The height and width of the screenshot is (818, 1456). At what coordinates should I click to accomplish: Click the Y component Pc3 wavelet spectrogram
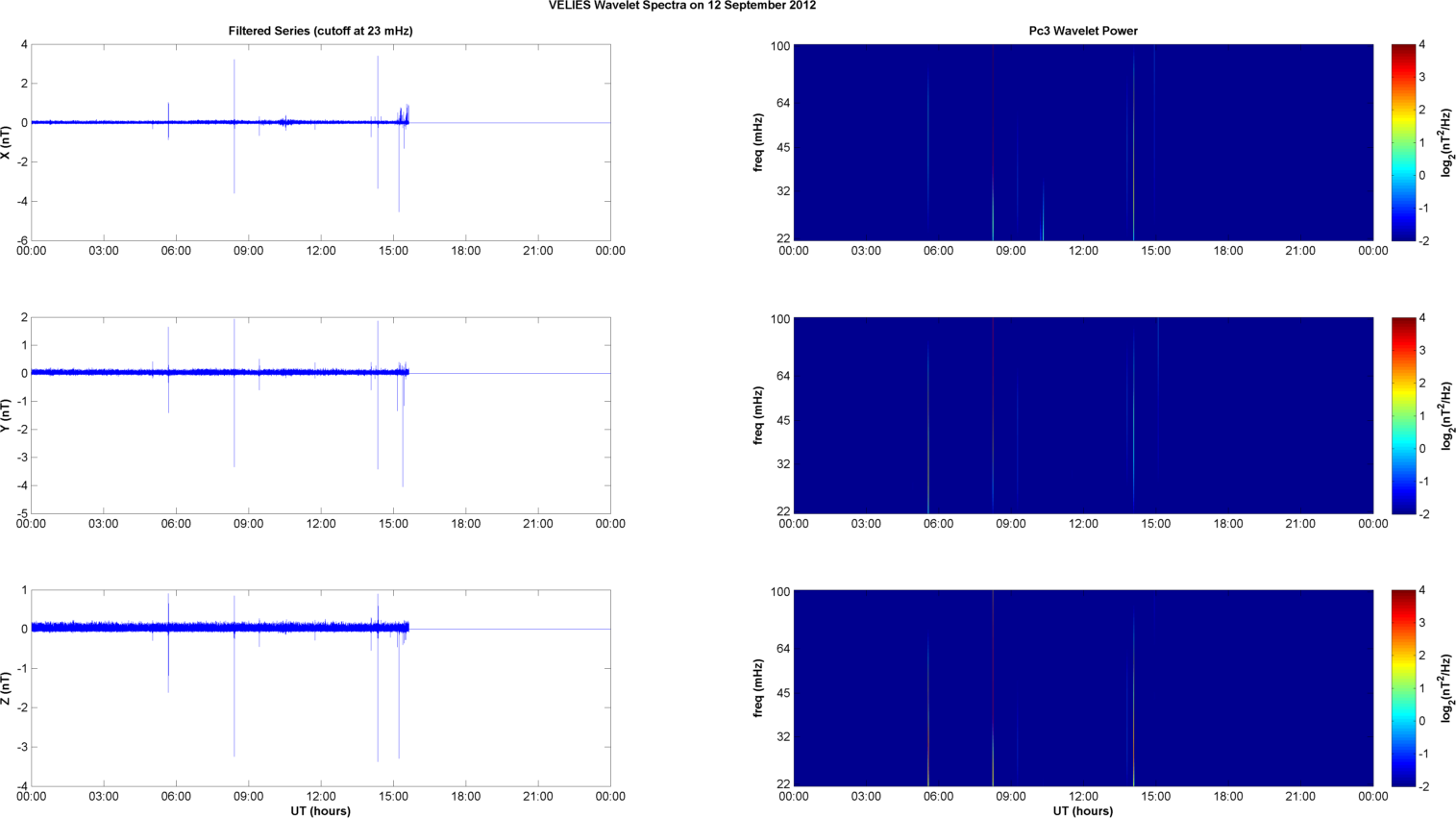[1083, 415]
